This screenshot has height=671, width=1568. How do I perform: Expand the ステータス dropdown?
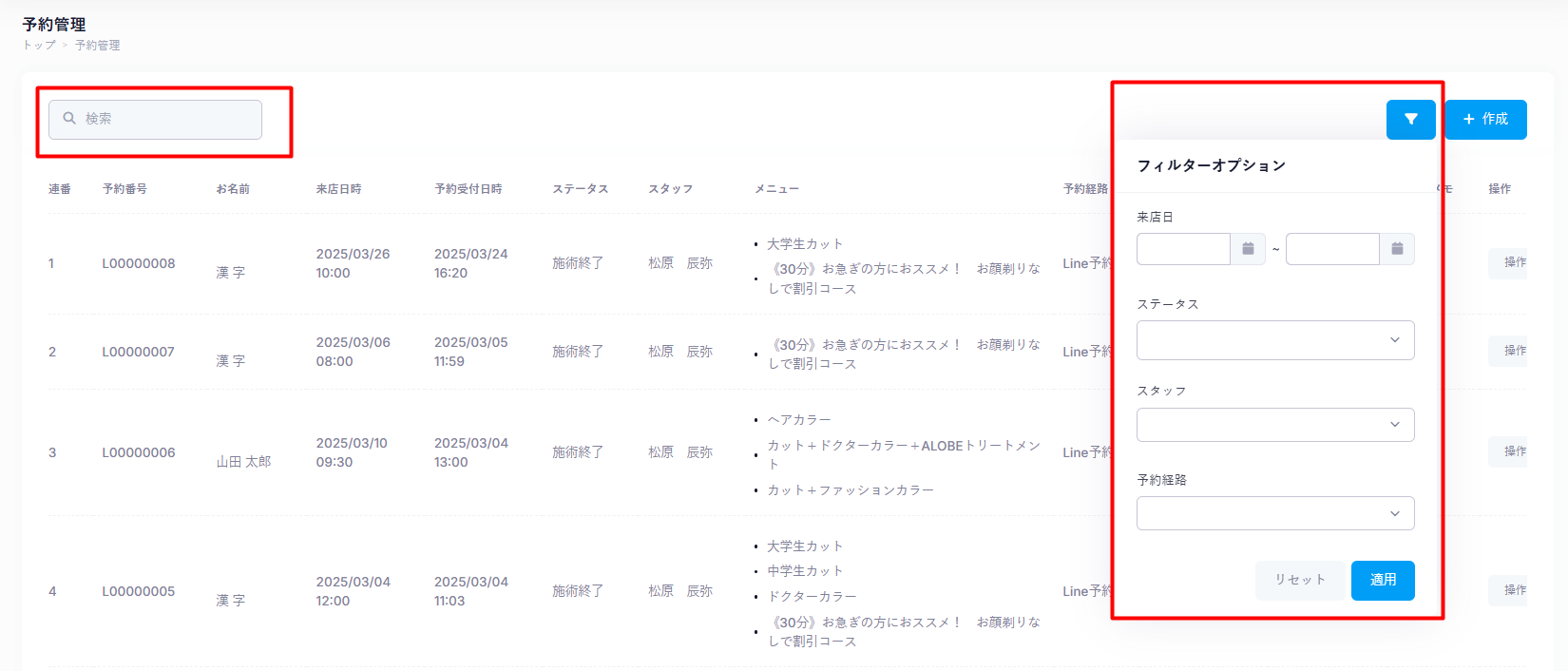(1274, 340)
